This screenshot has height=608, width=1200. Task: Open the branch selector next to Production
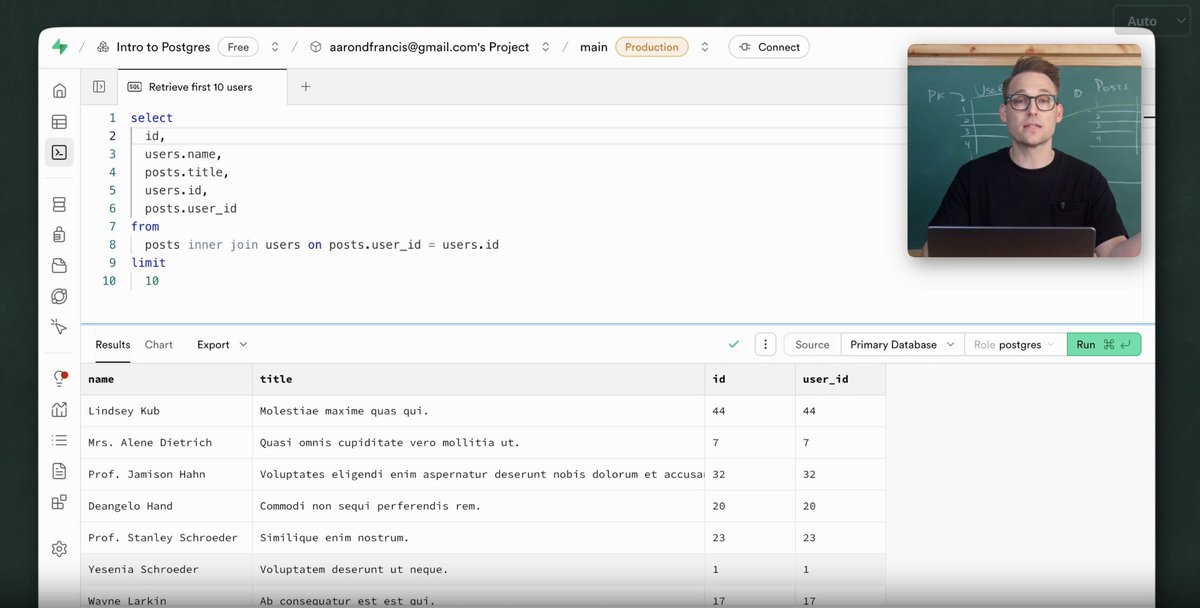pyautogui.click(x=704, y=46)
